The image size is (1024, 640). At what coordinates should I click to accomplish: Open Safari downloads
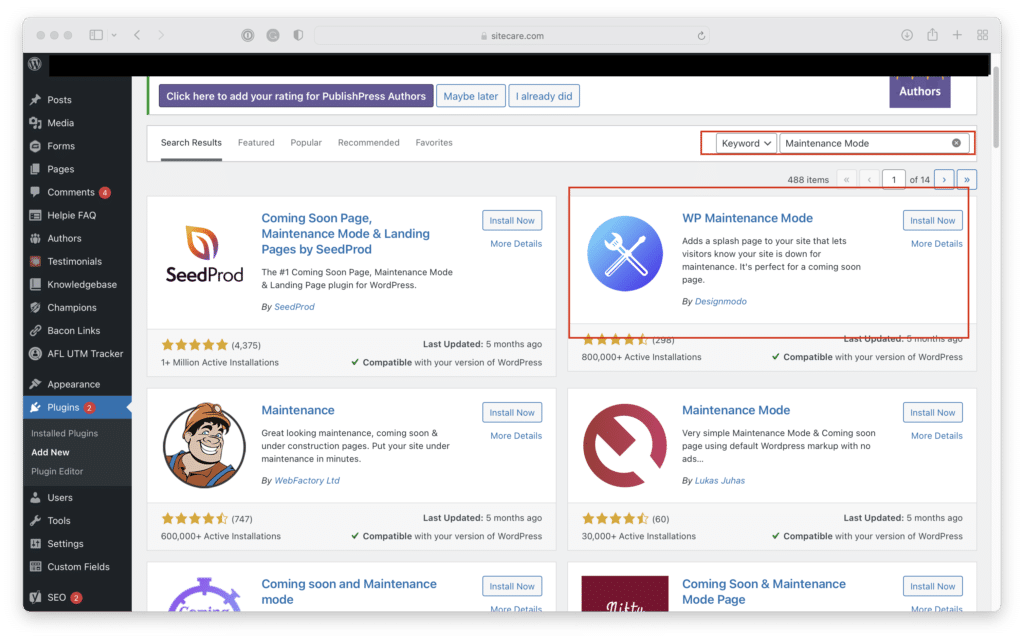[907, 35]
